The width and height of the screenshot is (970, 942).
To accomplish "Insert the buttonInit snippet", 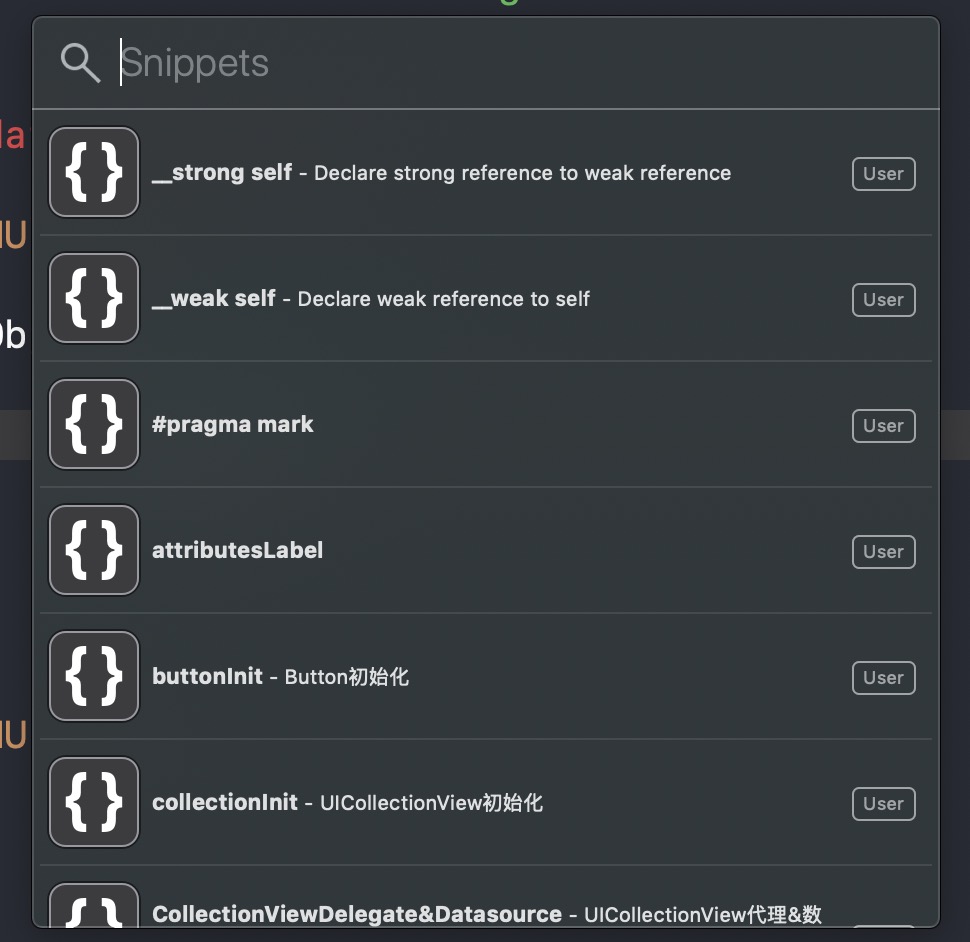I will pos(281,677).
